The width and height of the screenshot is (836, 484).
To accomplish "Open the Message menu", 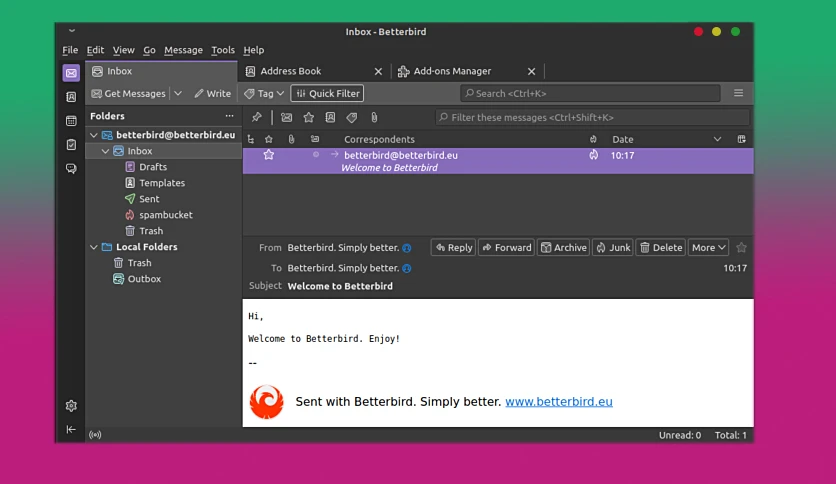I will click(183, 50).
